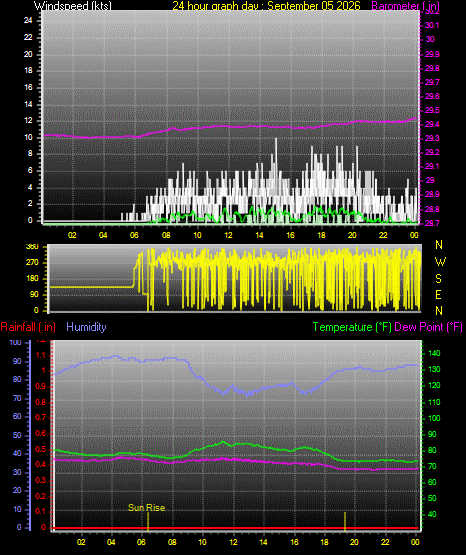Click the red "0.5" rainfall axis value
The height and width of the screenshot is (555, 466).
coord(41,449)
